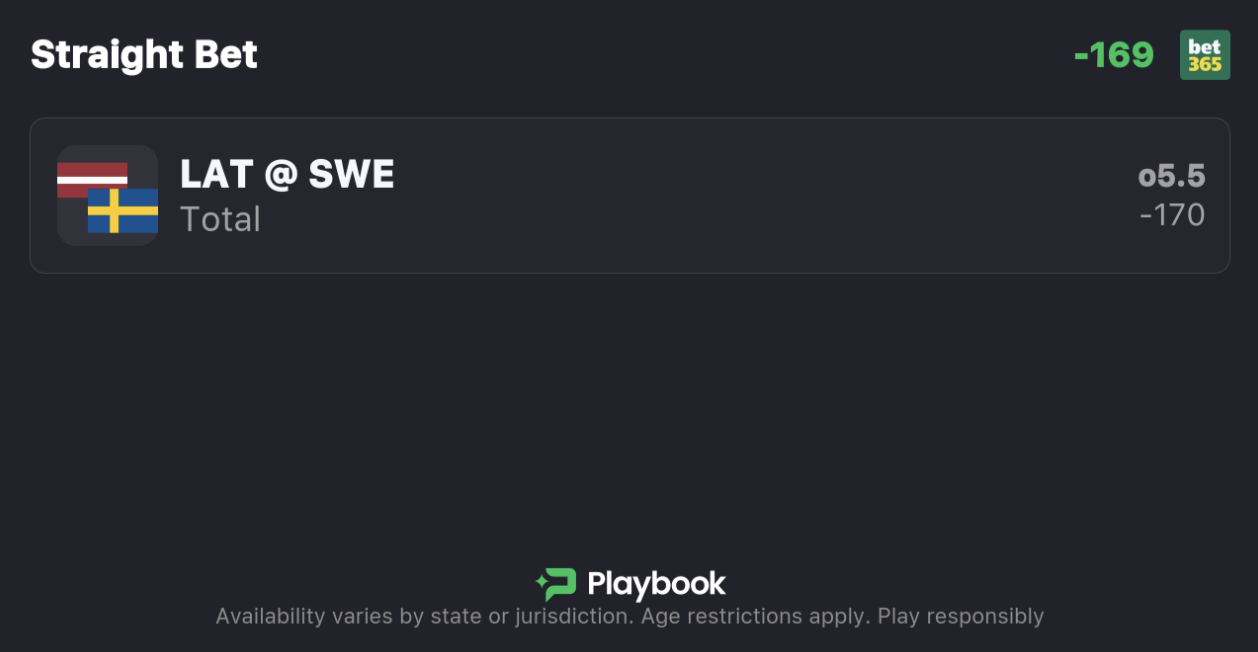The height and width of the screenshot is (652, 1258).
Task: Click the Total market label
Action: coord(220,219)
